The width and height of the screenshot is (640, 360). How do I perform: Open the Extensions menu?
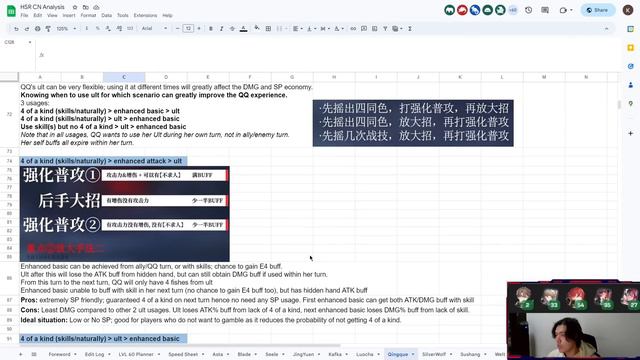pos(145,16)
